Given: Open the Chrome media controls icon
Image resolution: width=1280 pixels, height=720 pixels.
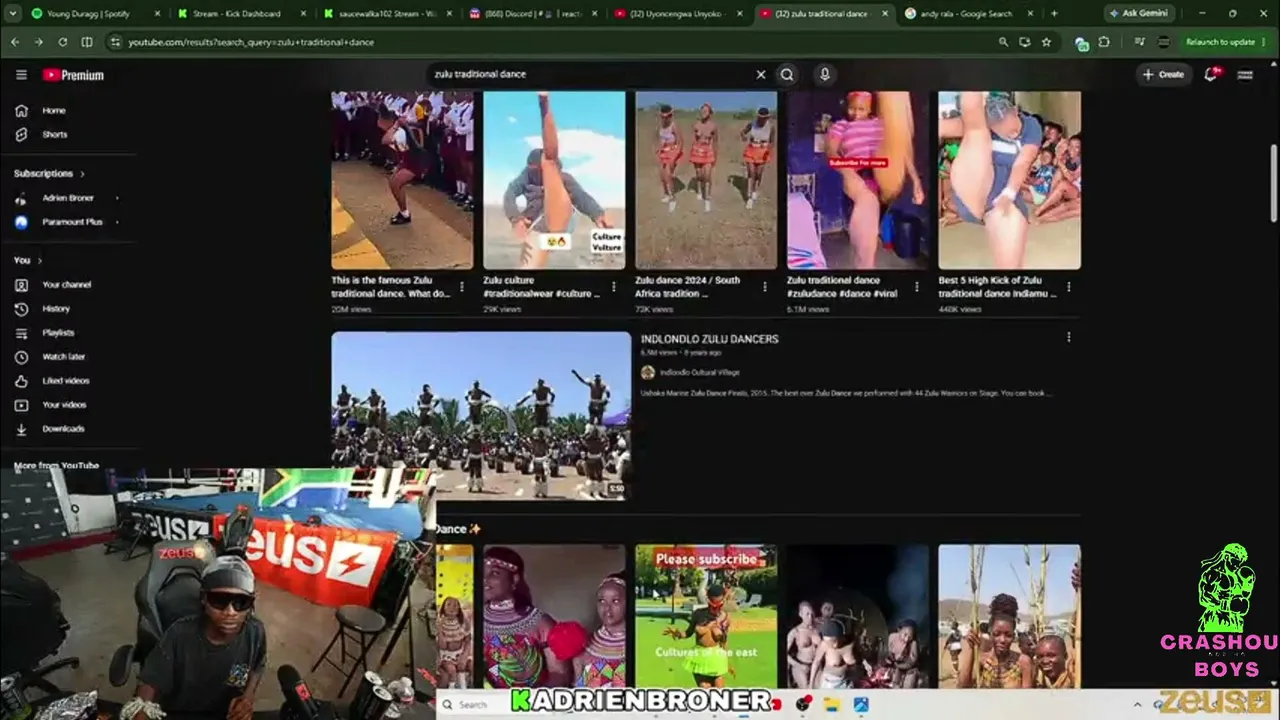Looking at the screenshot, I should (1139, 42).
